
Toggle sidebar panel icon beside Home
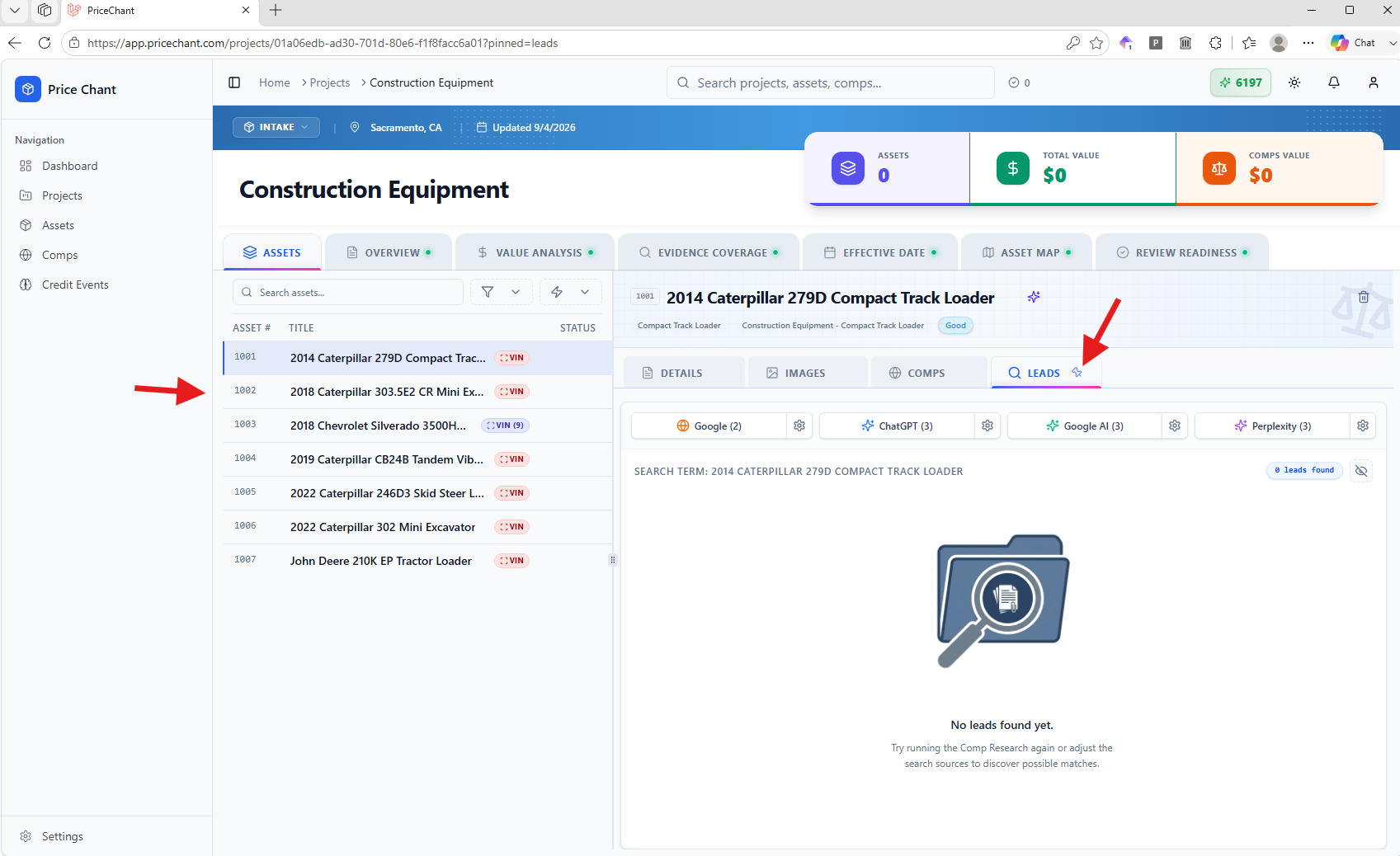coord(234,82)
